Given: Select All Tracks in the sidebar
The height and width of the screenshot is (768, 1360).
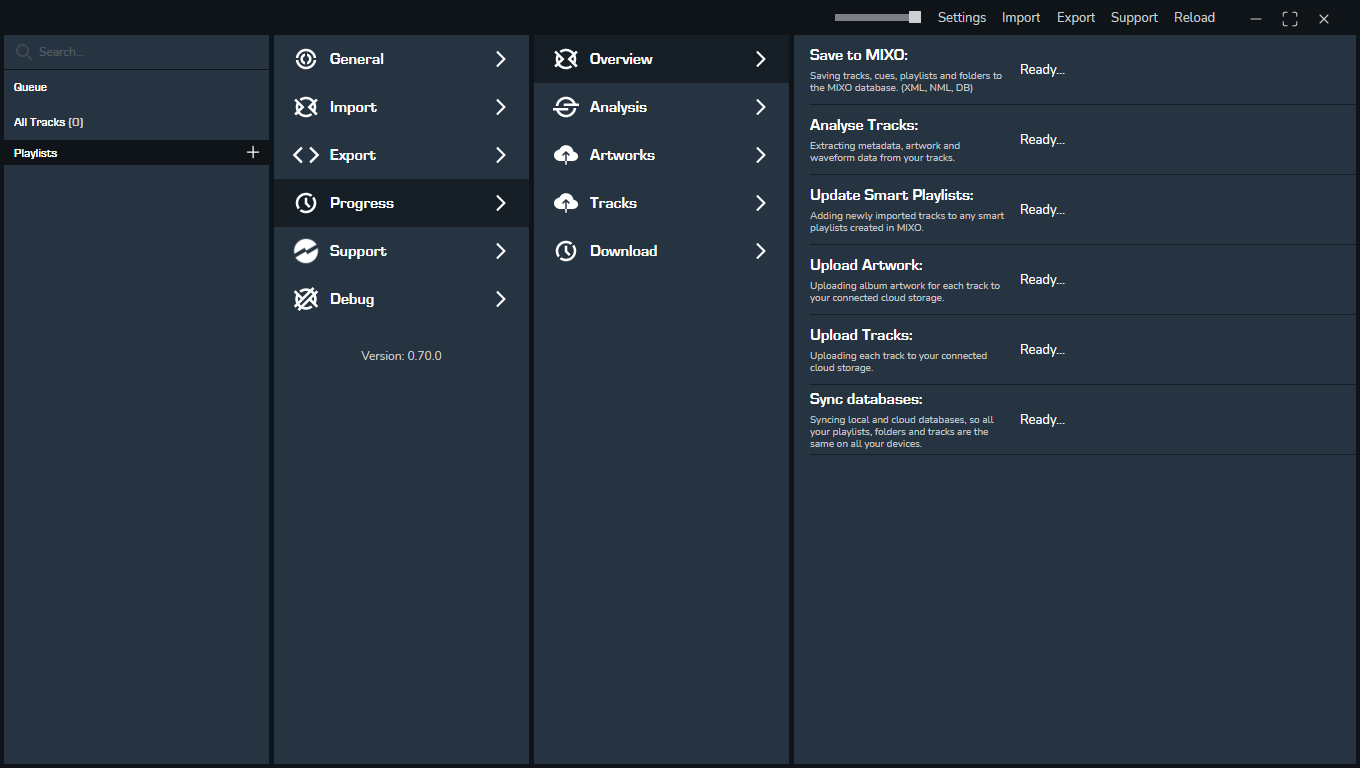Looking at the screenshot, I should click(48, 122).
